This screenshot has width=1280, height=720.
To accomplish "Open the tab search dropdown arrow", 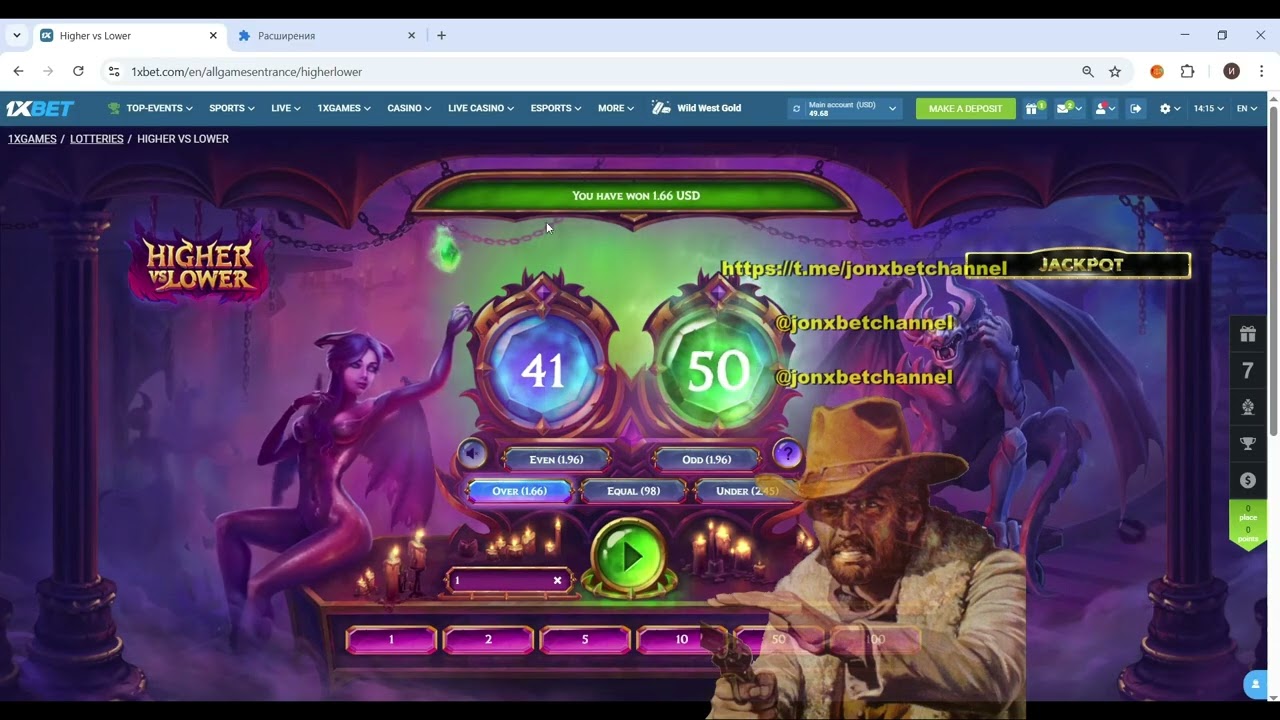I will (16, 35).
